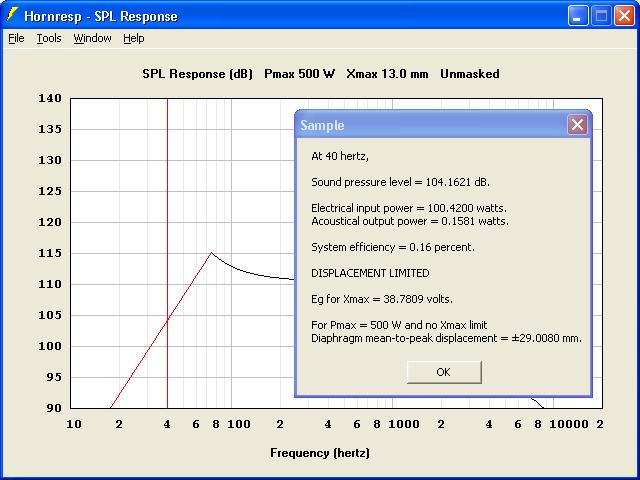Click the 115 label on the dB axis

pyautogui.click(x=50, y=253)
